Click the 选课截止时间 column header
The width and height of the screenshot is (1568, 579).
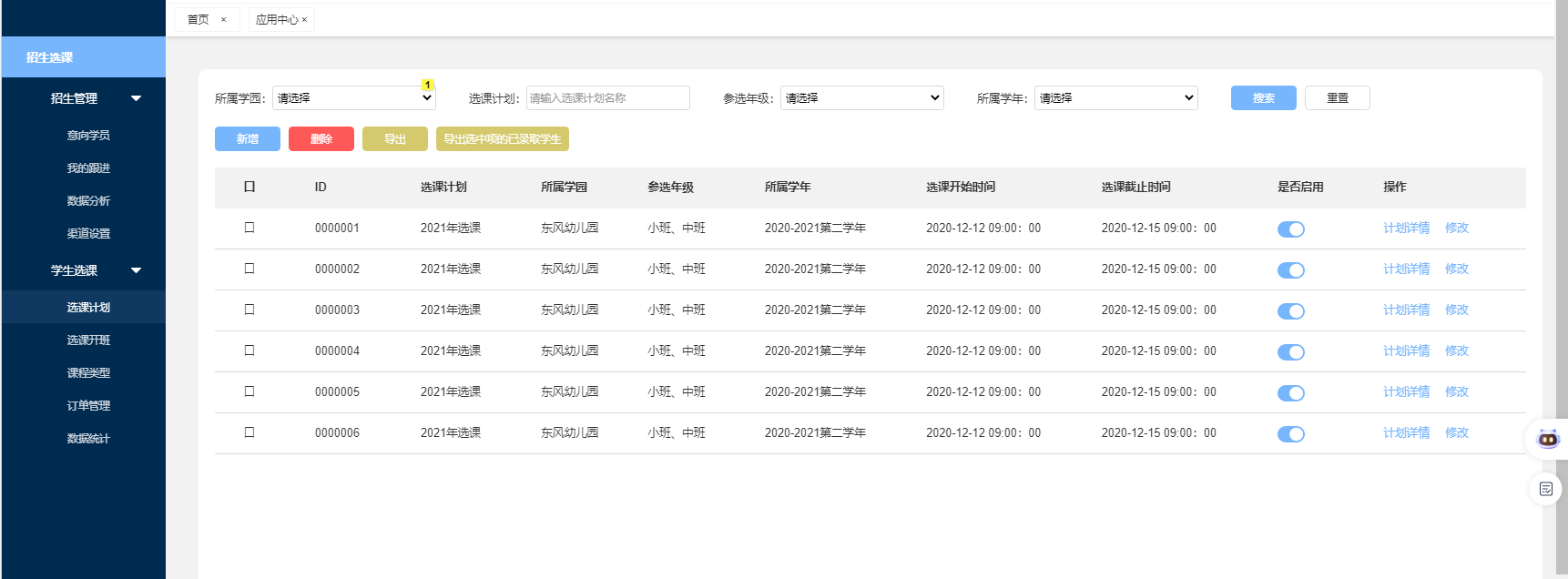tap(1136, 187)
